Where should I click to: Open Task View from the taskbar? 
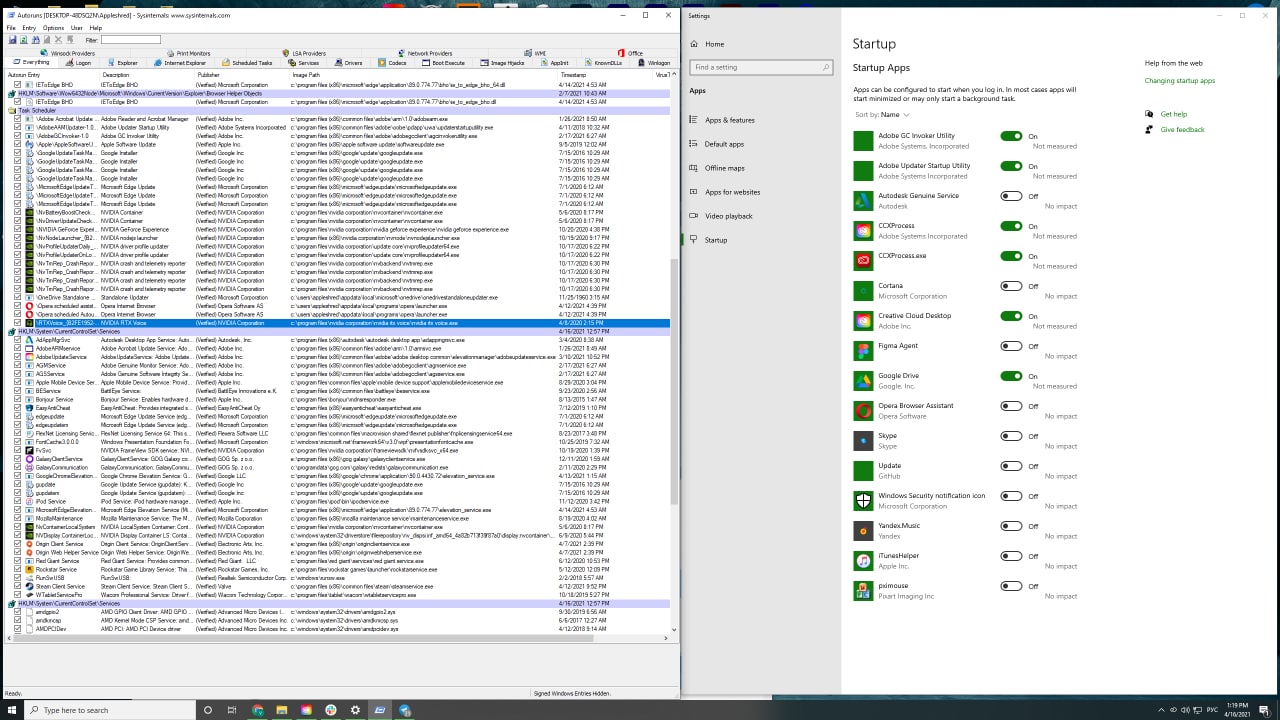(x=232, y=710)
